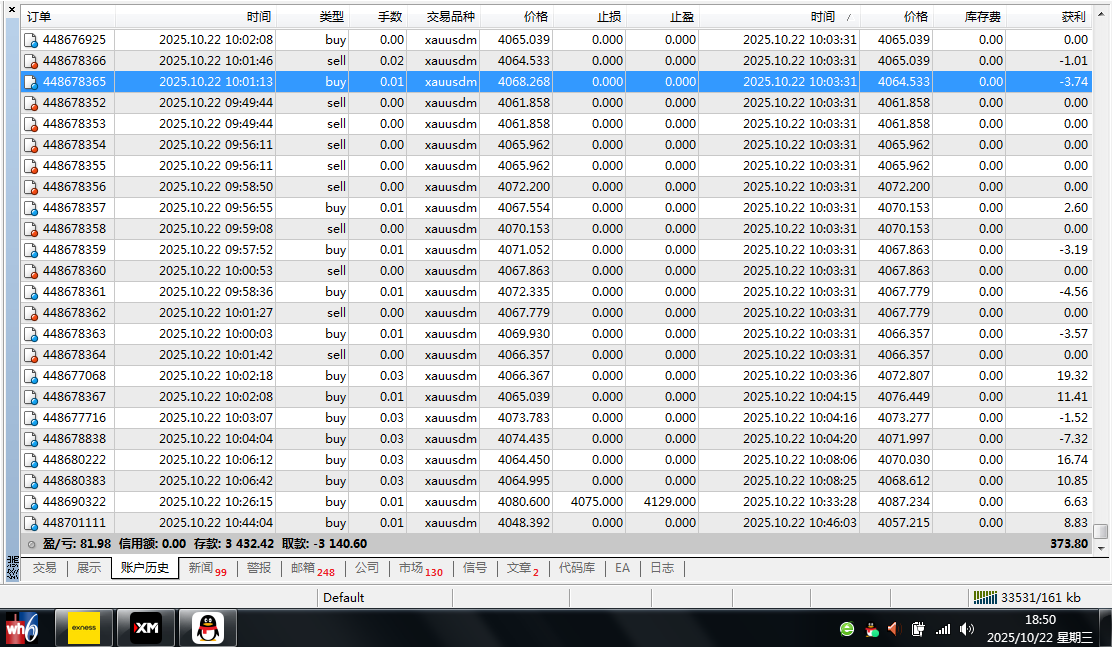Click the speaker volume icon in system tray
Viewport: 1112px width, 647px height.
[x=966, y=629]
